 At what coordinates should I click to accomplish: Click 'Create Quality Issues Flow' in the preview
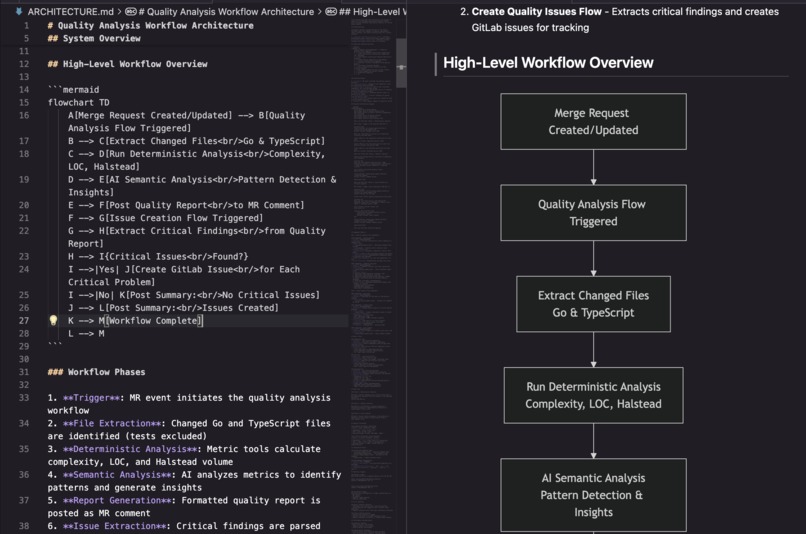click(x=537, y=11)
